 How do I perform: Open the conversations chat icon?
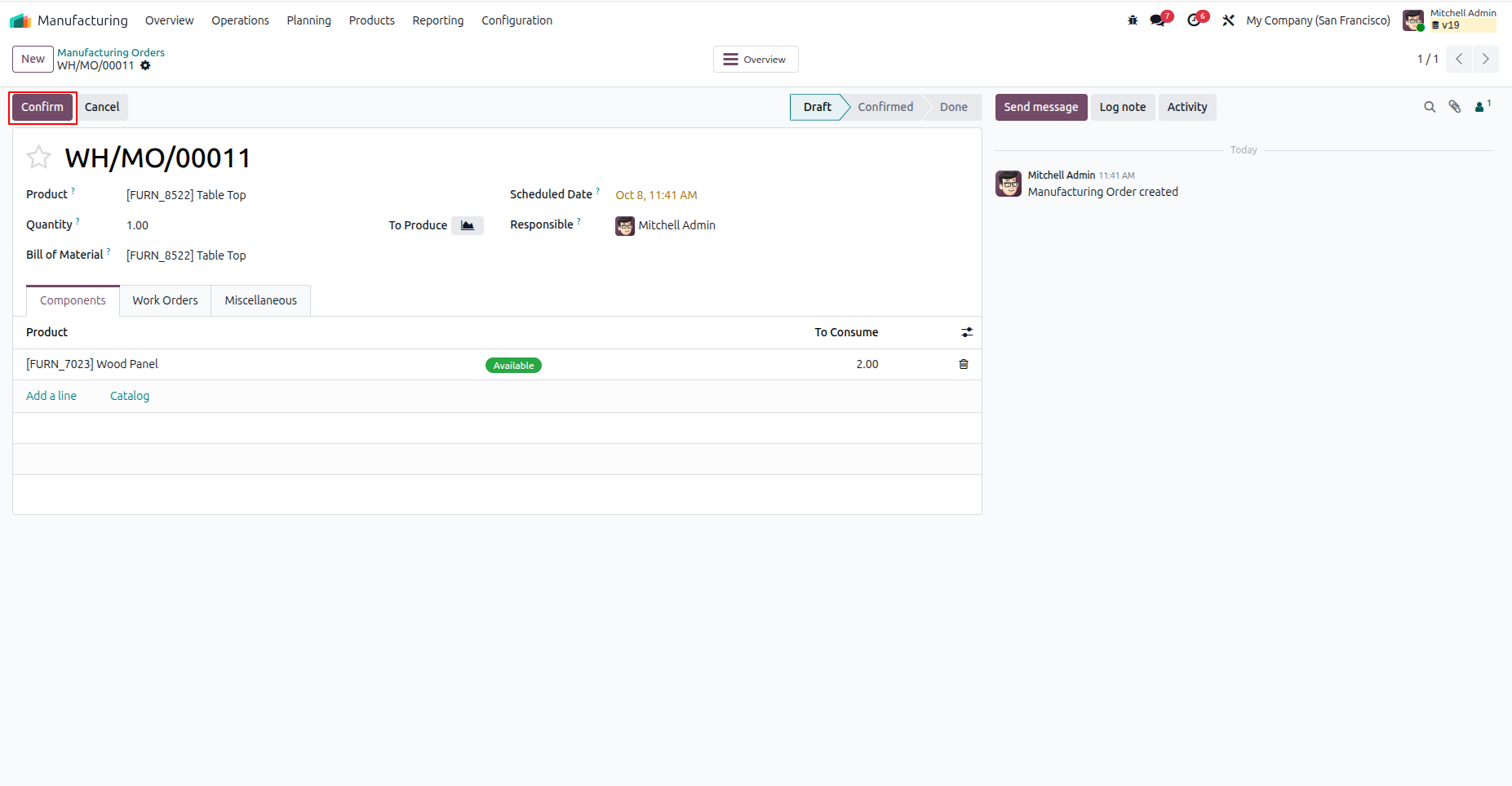tap(1159, 20)
